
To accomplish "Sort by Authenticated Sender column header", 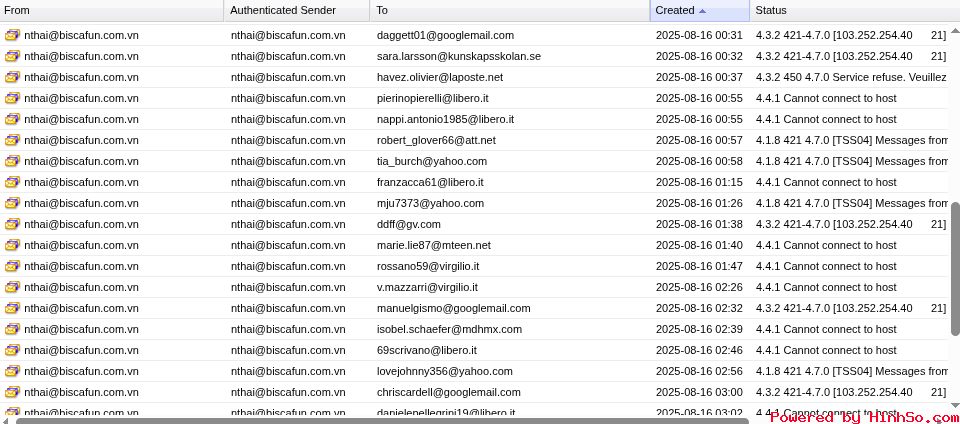I will (297, 10).
